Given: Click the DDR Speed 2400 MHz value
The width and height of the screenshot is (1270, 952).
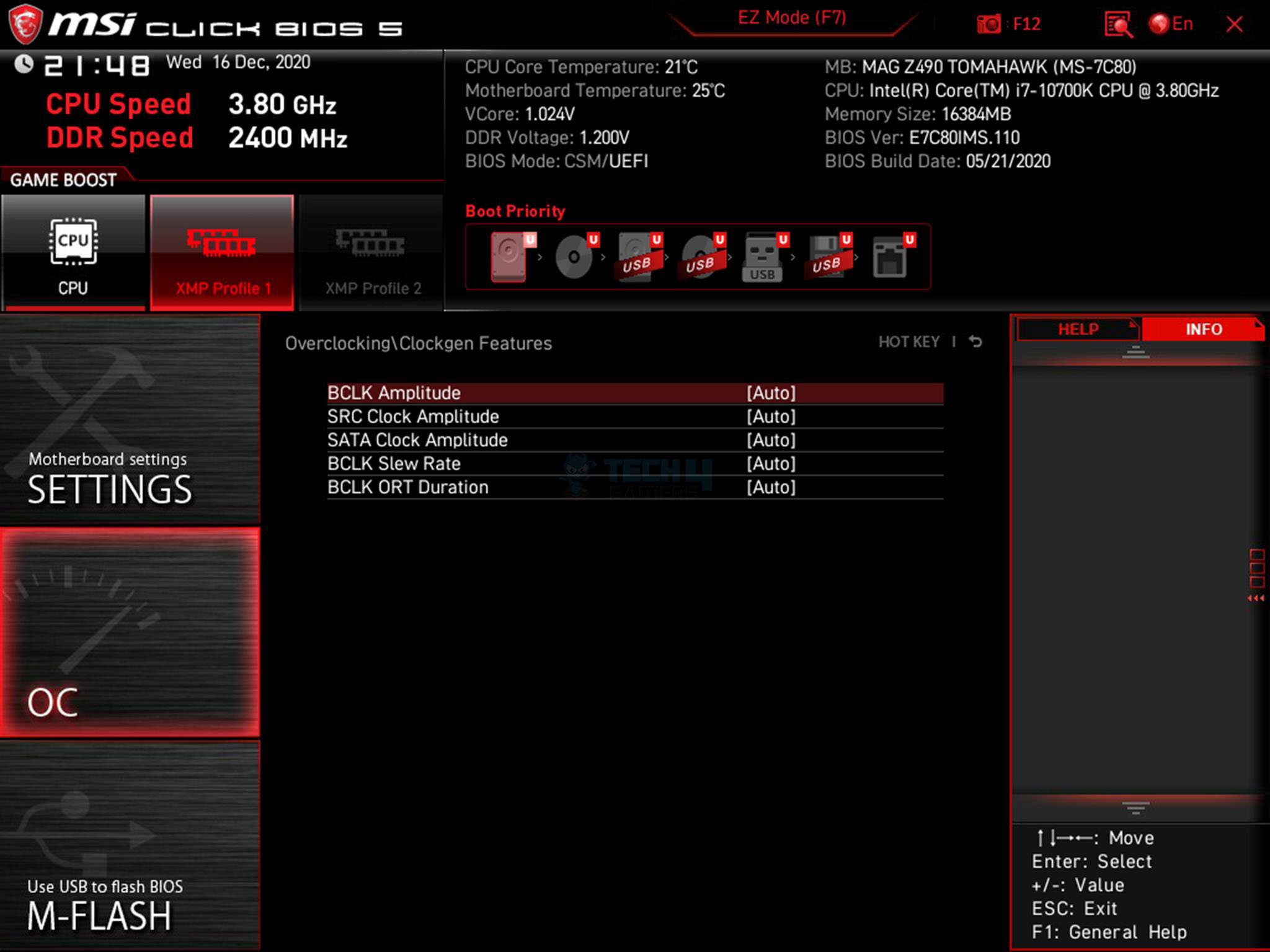Looking at the screenshot, I should (288, 138).
